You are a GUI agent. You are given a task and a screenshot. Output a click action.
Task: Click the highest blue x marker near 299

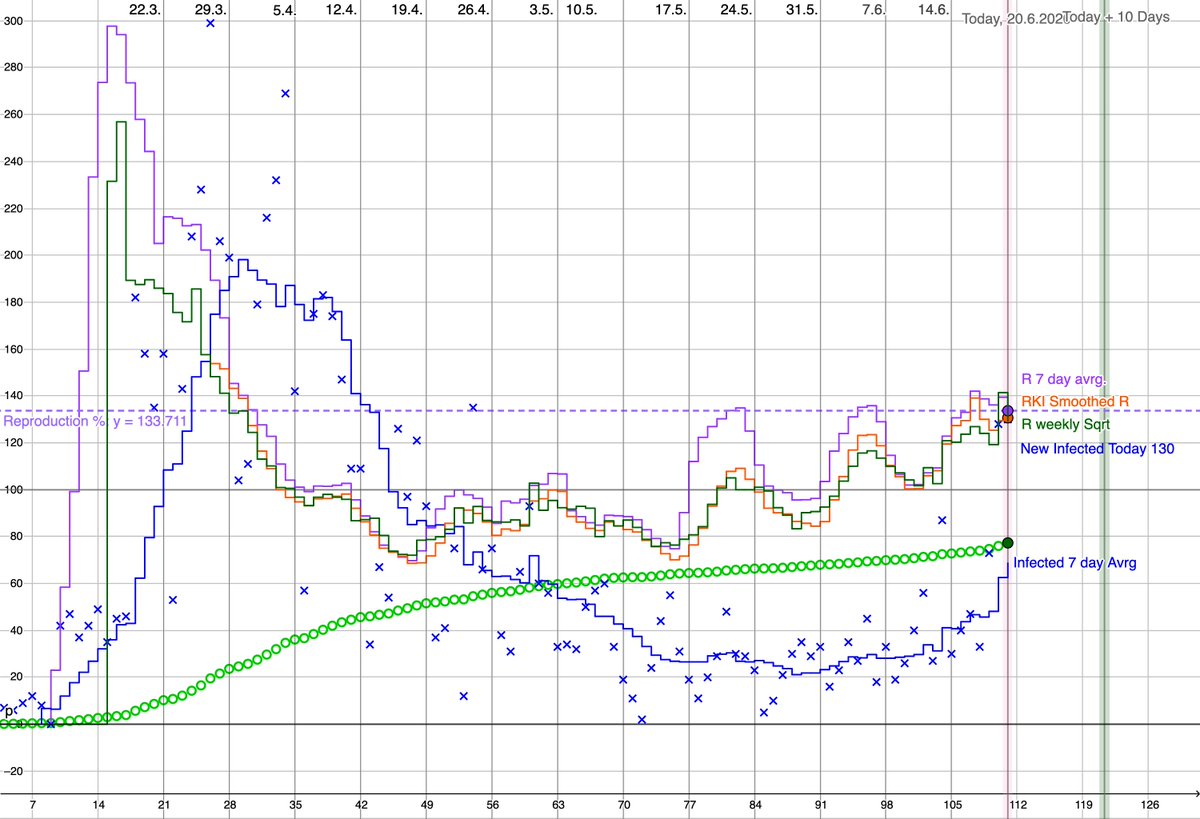click(x=210, y=22)
